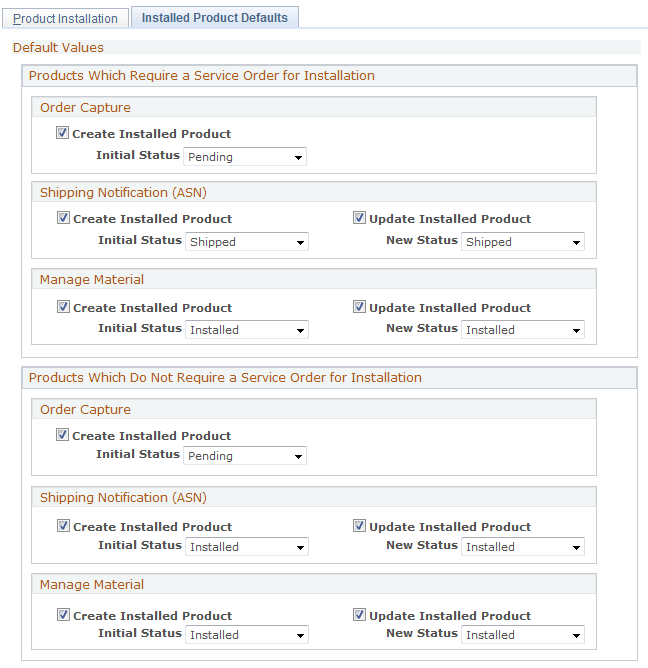Open New Status dropdown showing Shipped

coord(523,242)
